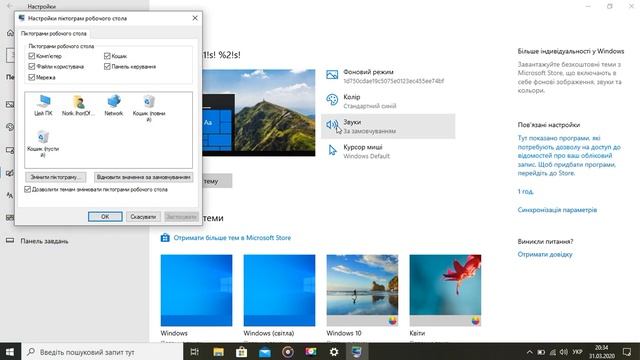
Task: Click the Змінити піктограму button
Action: [x=56, y=177]
